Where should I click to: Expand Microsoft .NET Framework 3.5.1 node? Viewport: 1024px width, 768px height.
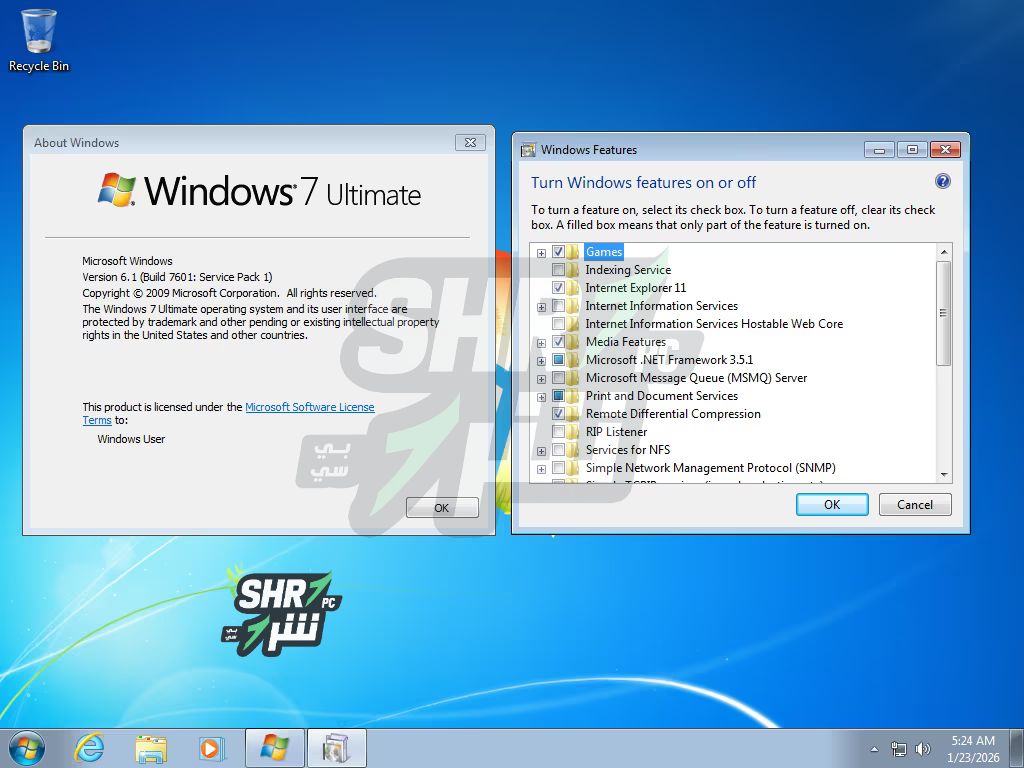tap(541, 361)
